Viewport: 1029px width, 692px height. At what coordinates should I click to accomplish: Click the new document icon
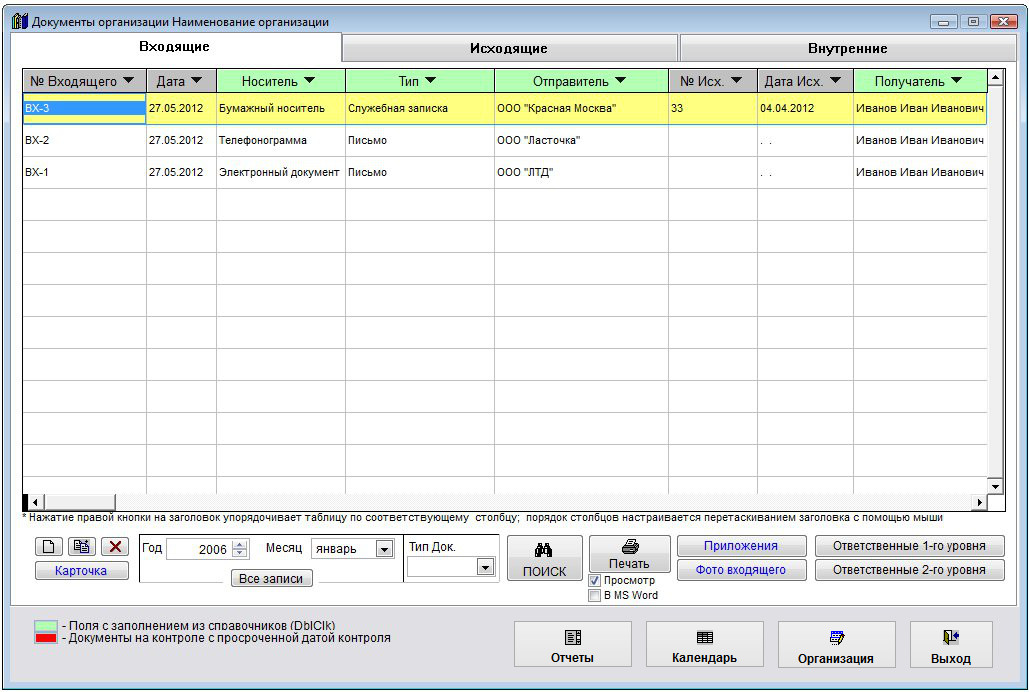click(49, 546)
